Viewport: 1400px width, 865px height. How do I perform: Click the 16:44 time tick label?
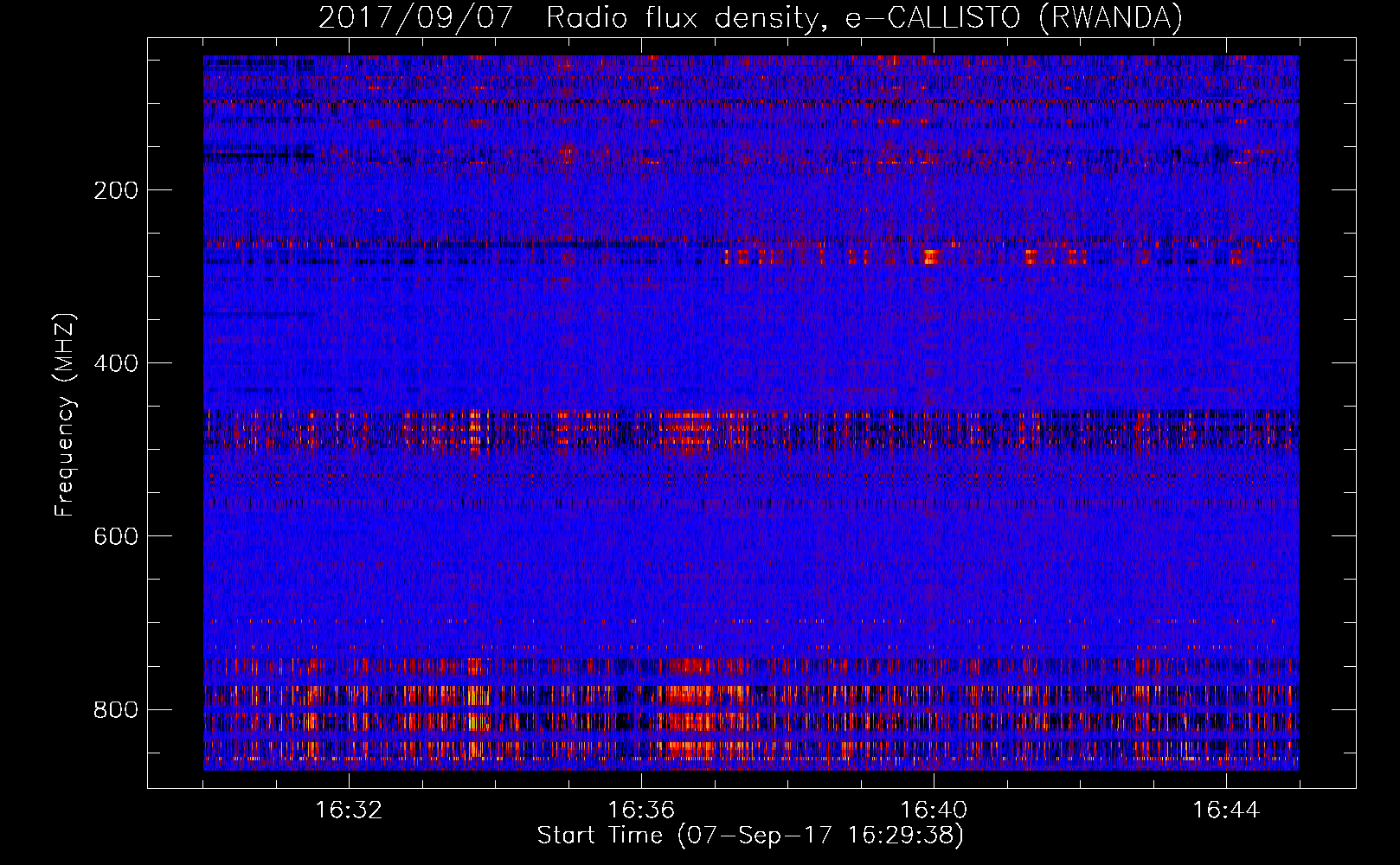(1226, 811)
